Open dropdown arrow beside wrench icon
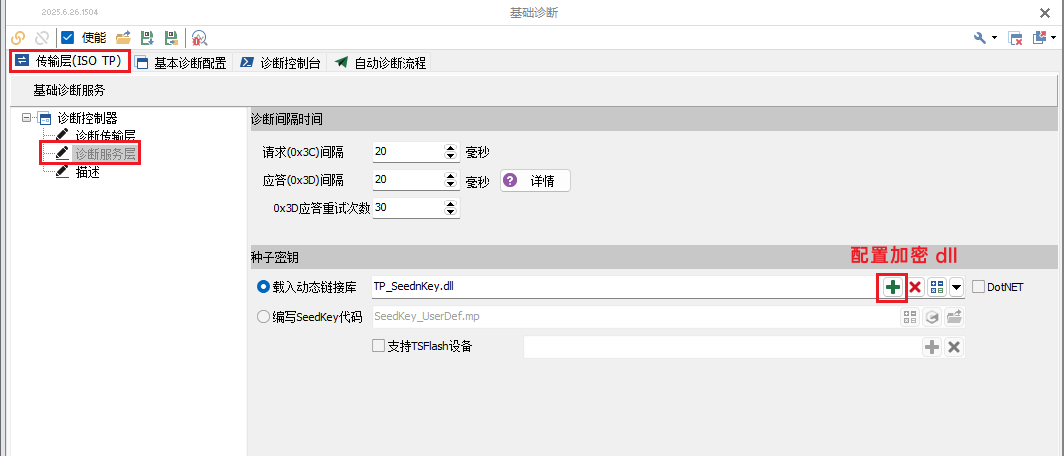 click(994, 38)
